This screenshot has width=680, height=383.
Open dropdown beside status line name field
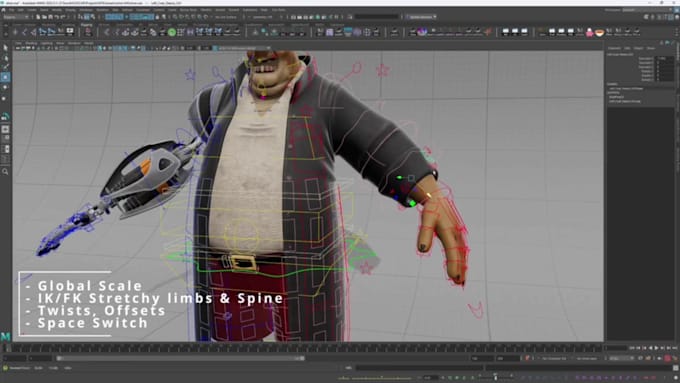(421, 17)
